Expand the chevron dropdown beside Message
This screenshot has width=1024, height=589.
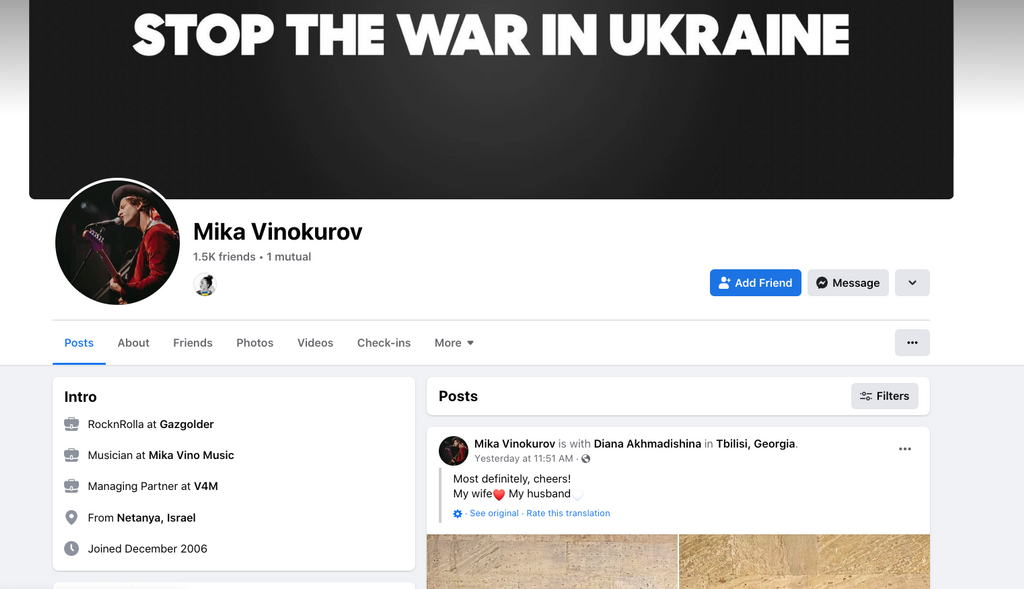[912, 283]
